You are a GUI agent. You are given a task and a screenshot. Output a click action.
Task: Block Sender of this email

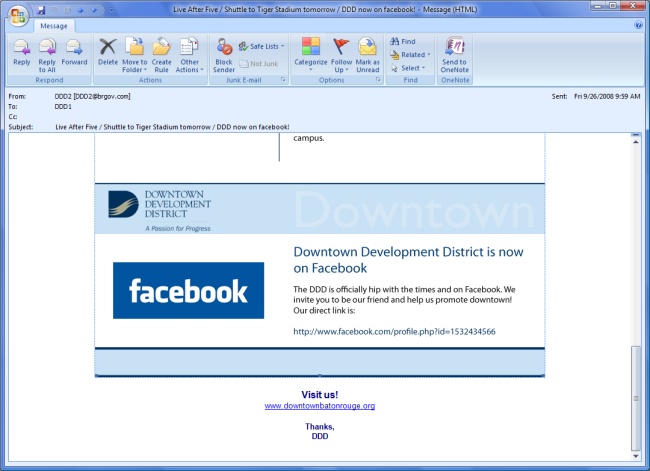tap(224, 52)
